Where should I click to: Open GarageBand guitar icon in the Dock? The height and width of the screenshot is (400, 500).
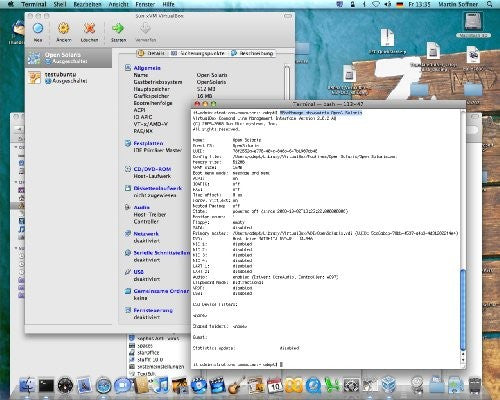pos(236,385)
